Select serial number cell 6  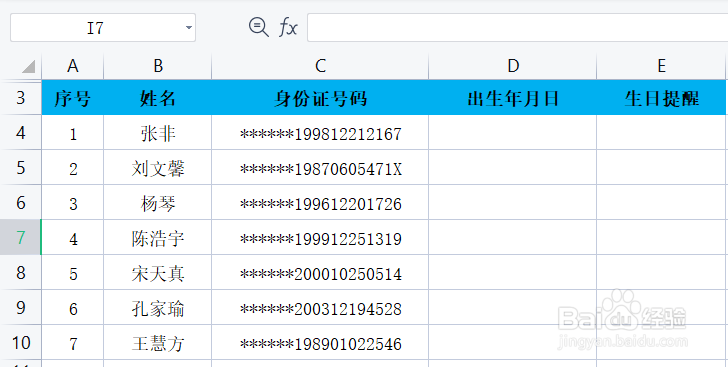[72, 308]
